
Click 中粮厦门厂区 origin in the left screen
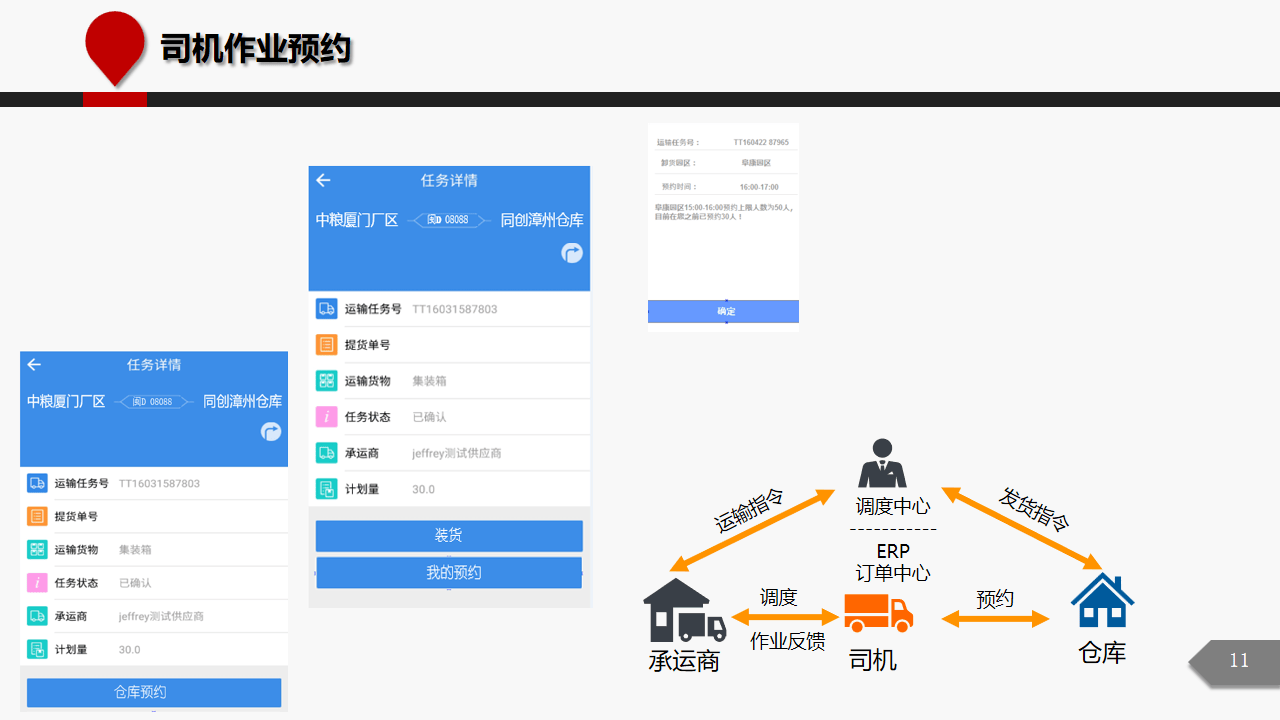coord(66,401)
